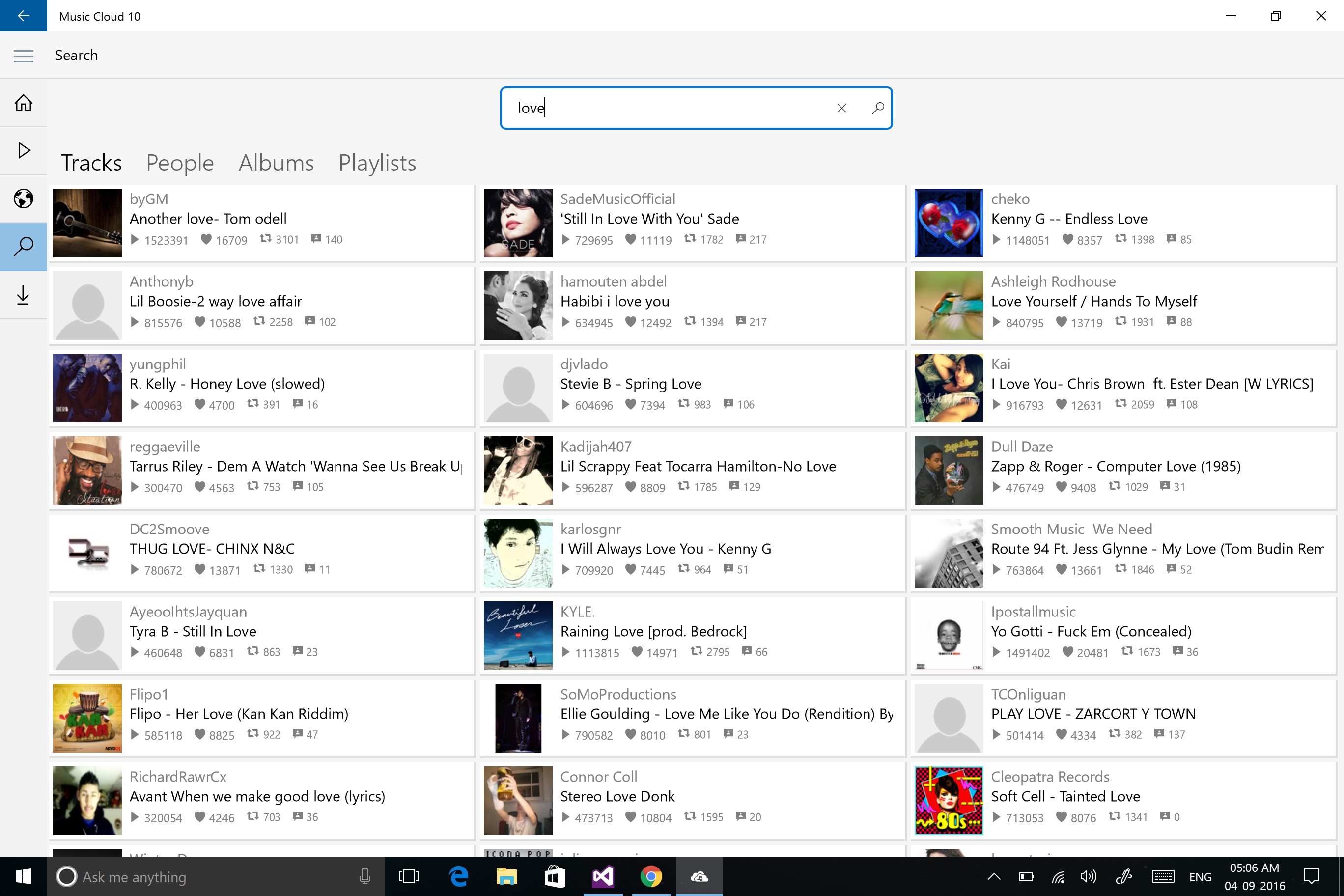Switch to the Playlists tab
1344x896 pixels.
[377, 163]
